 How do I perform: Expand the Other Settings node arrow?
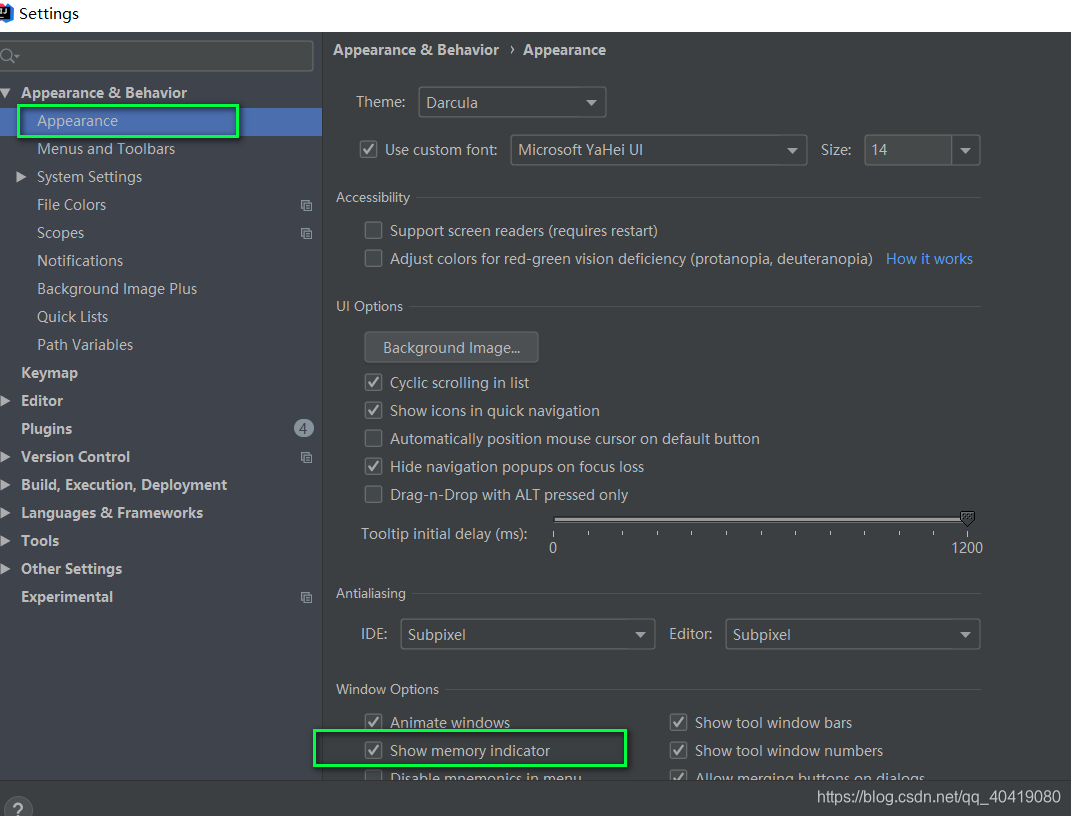point(5,569)
